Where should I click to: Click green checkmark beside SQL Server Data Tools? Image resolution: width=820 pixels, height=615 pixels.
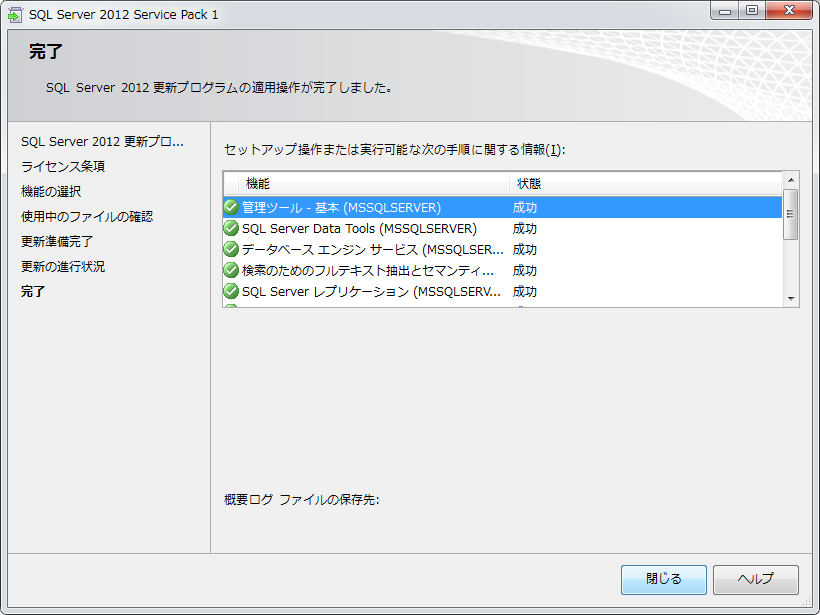click(x=231, y=228)
